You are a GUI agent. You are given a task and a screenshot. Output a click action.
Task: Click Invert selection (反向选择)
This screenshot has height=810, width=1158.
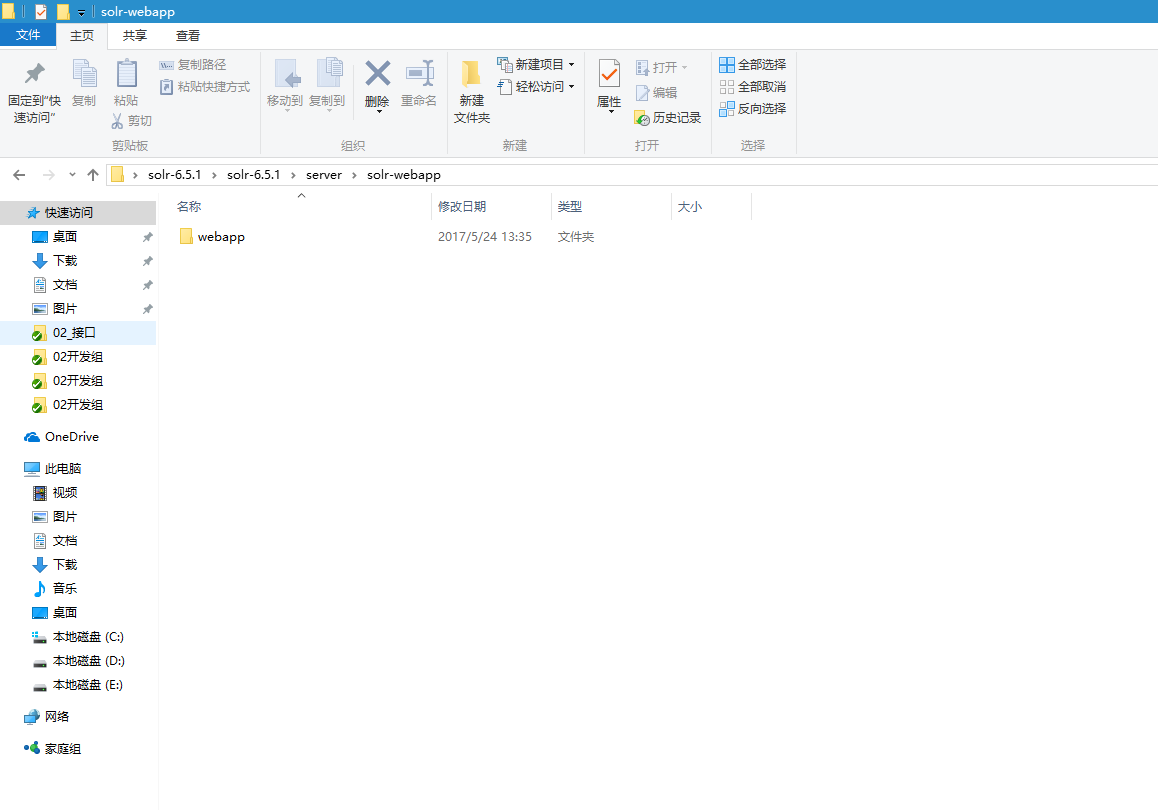(x=753, y=109)
